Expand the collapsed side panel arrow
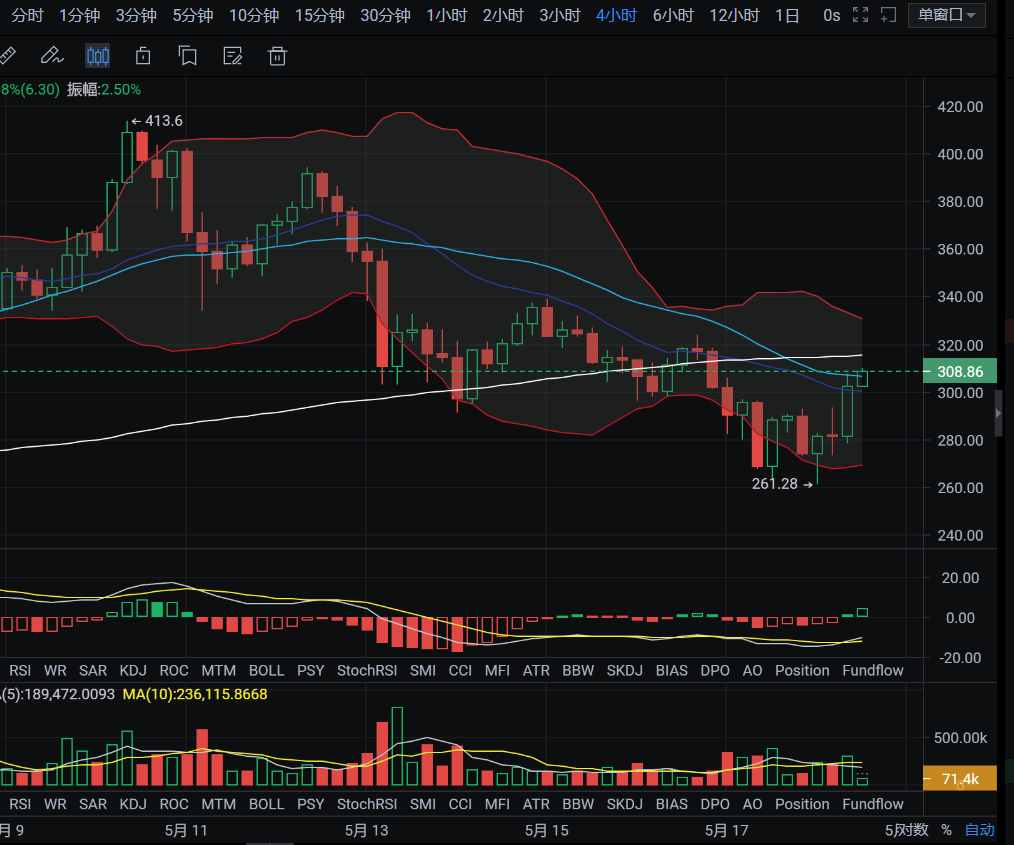This screenshot has width=1014, height=845. coord(998,412)
